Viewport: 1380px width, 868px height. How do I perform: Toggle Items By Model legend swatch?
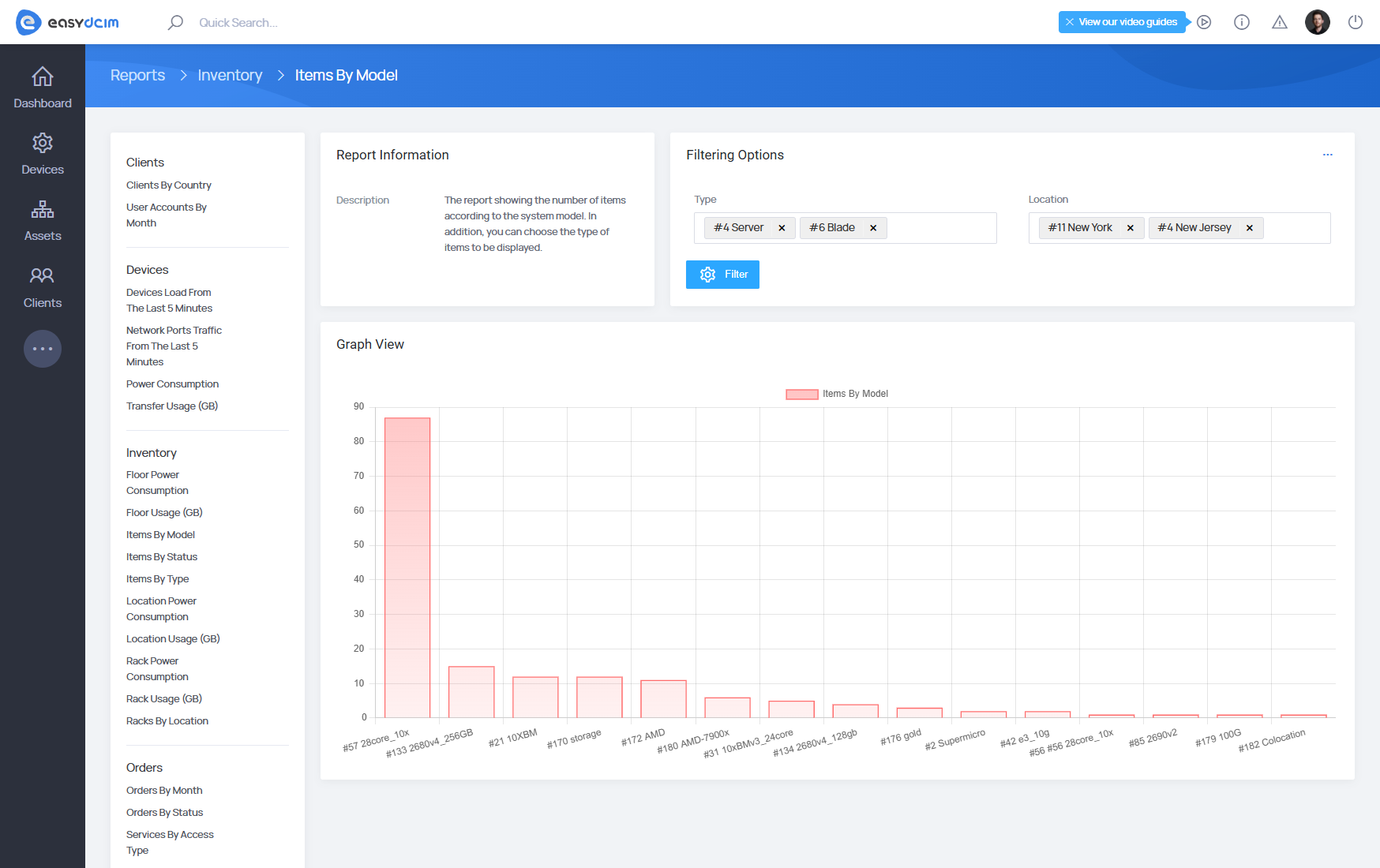tap(801, 394)
